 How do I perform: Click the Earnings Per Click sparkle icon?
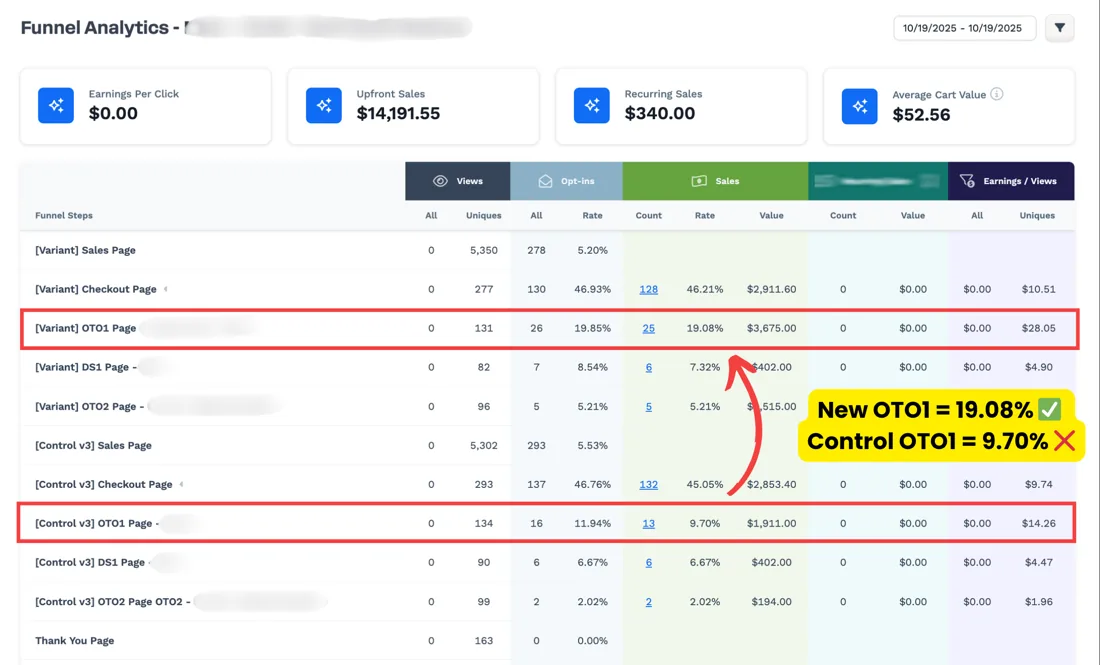coord(56,105)
